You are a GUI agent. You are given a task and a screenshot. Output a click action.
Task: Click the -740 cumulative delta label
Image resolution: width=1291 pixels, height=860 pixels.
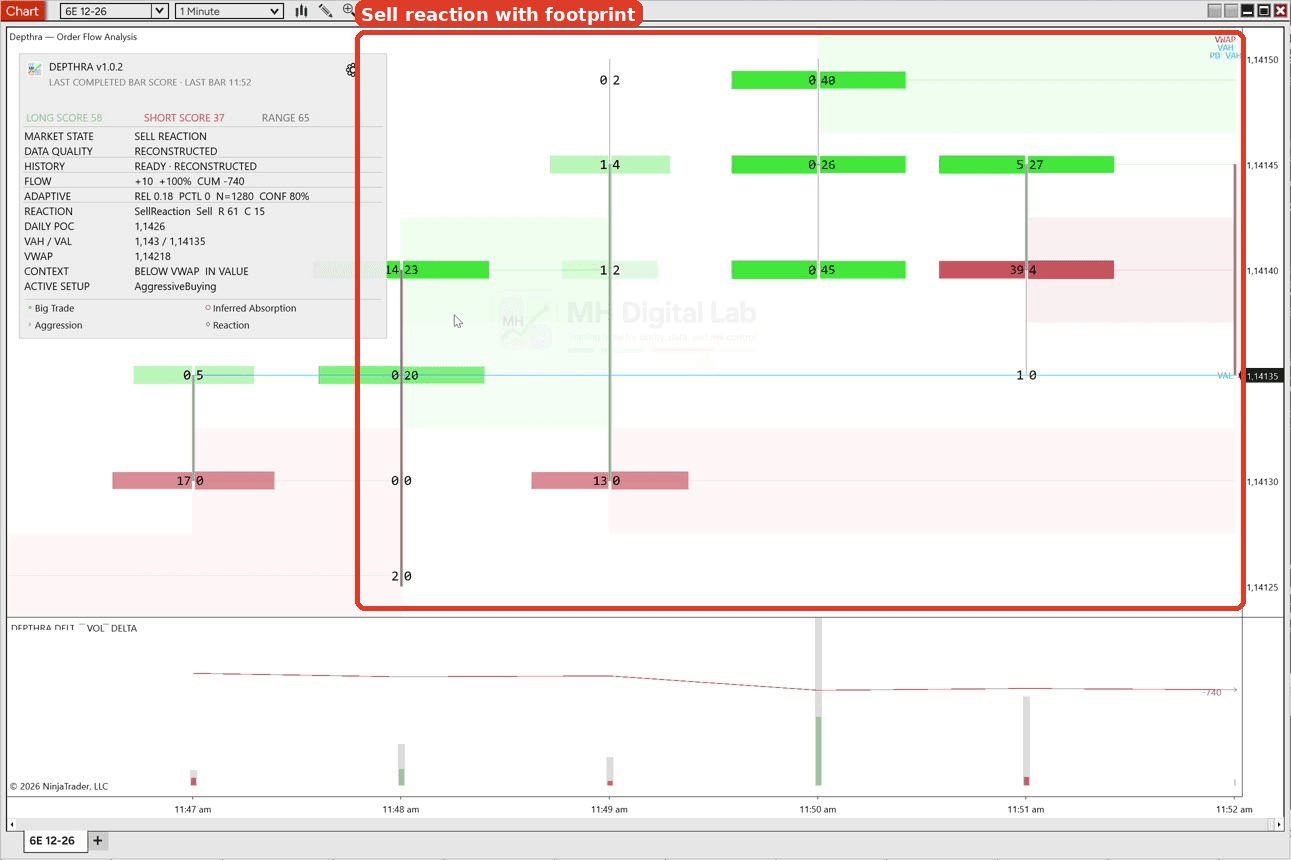(1212, 692)
